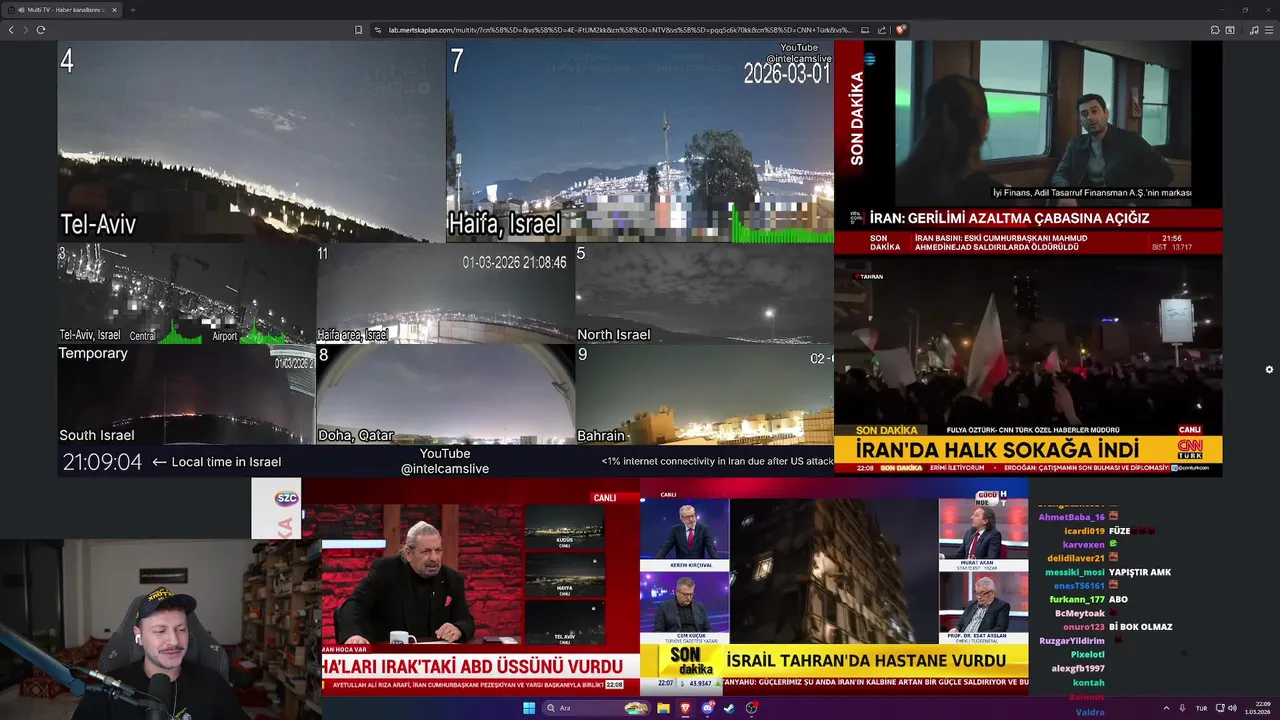Open Discord from the taskbar
Screen dimensions: 1280x720
708,708
